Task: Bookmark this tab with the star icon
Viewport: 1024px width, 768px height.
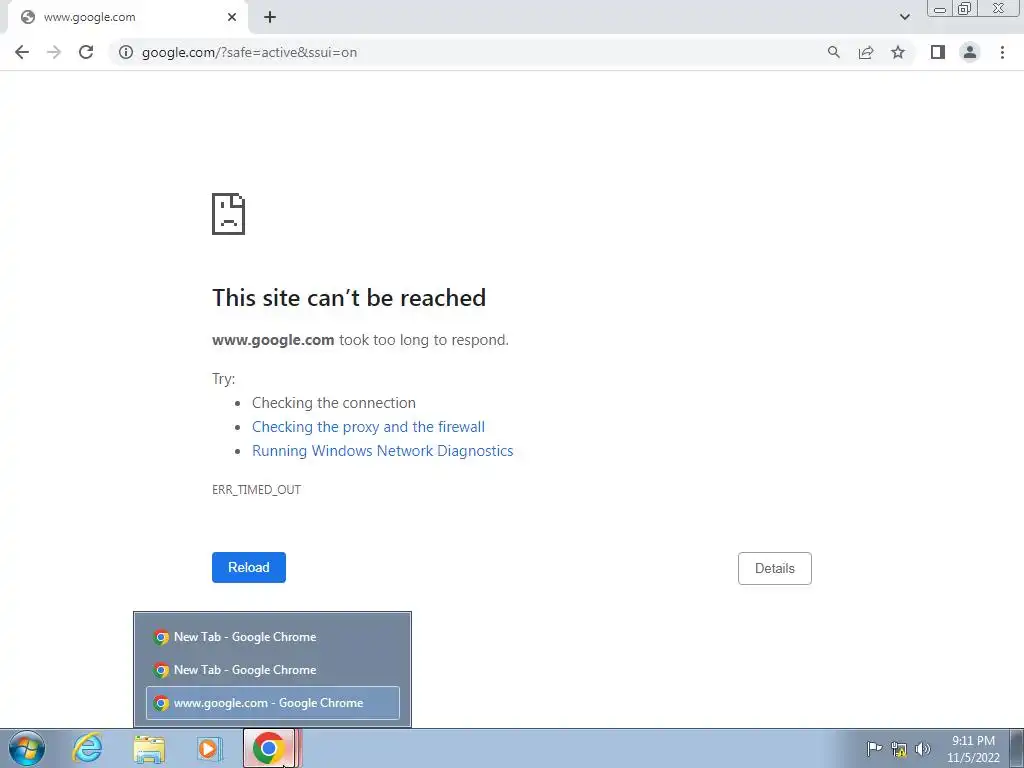Action: pos(898,52)
